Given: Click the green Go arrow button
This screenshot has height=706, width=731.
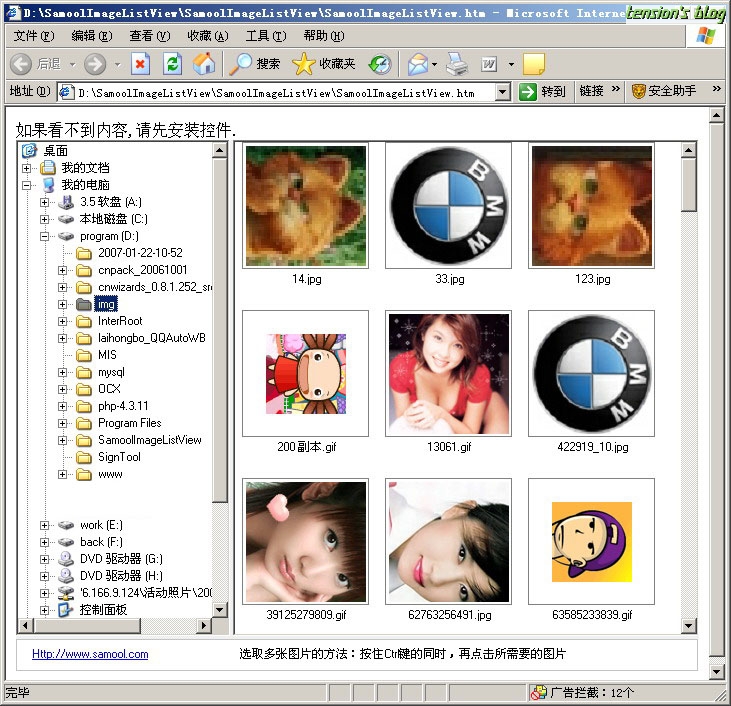Looking at the screenshot, I should coord(528,91).
